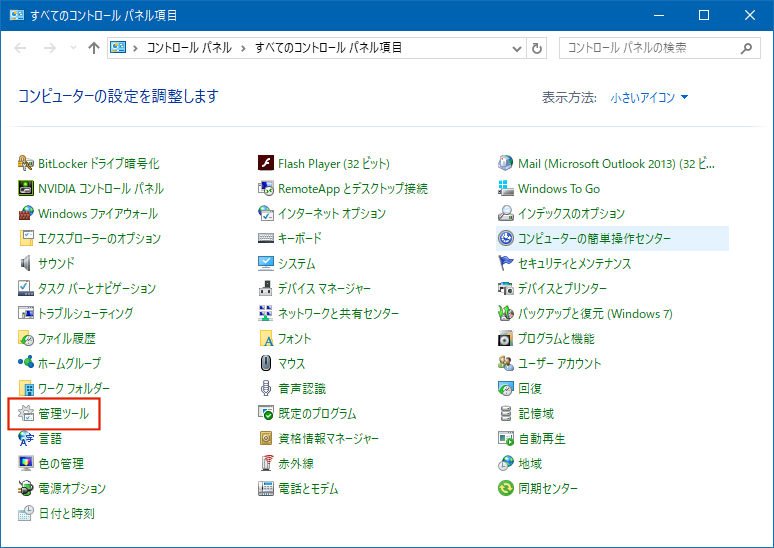This screenshot has width=774, height=548.
Task: Open the システム icon
Action: coord(266,263)
